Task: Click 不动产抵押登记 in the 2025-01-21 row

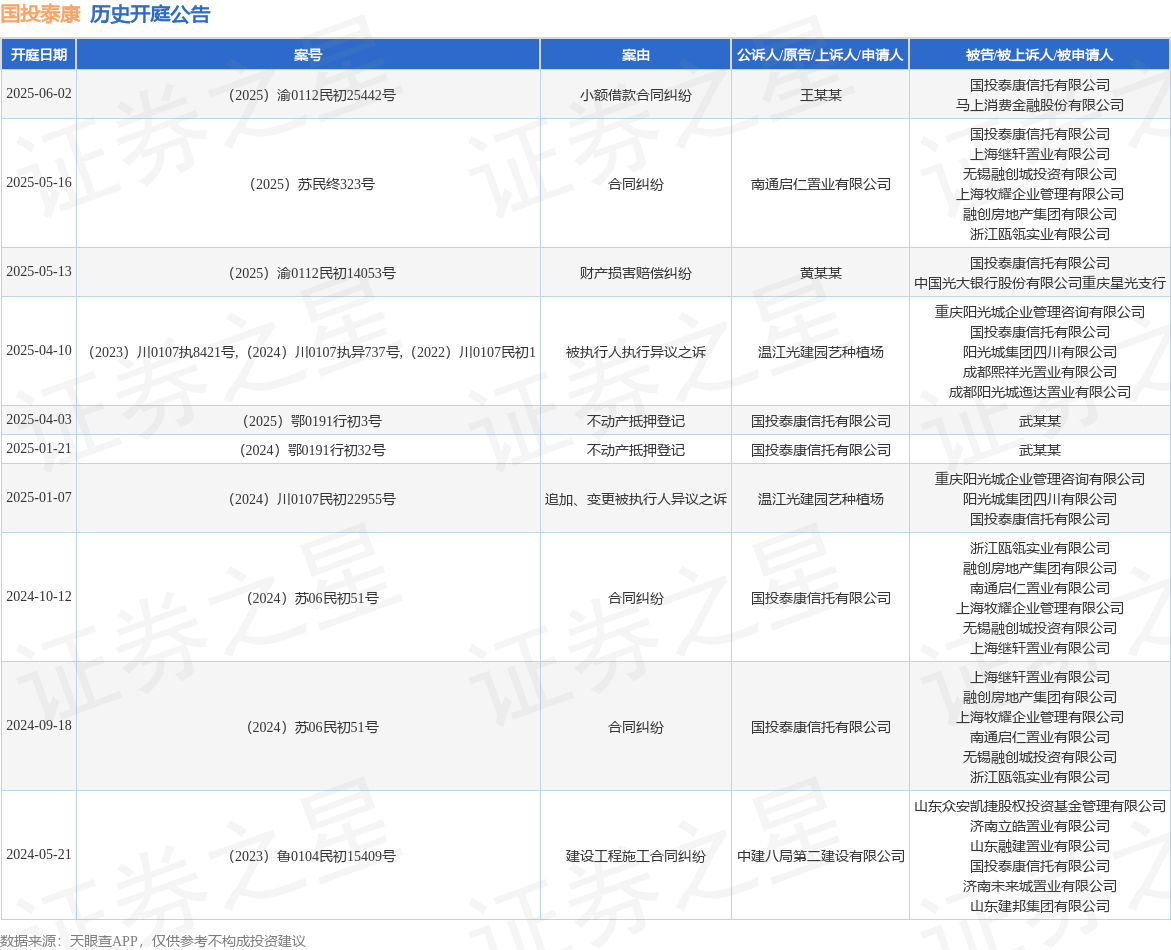Action: click(x=636, y=450)
